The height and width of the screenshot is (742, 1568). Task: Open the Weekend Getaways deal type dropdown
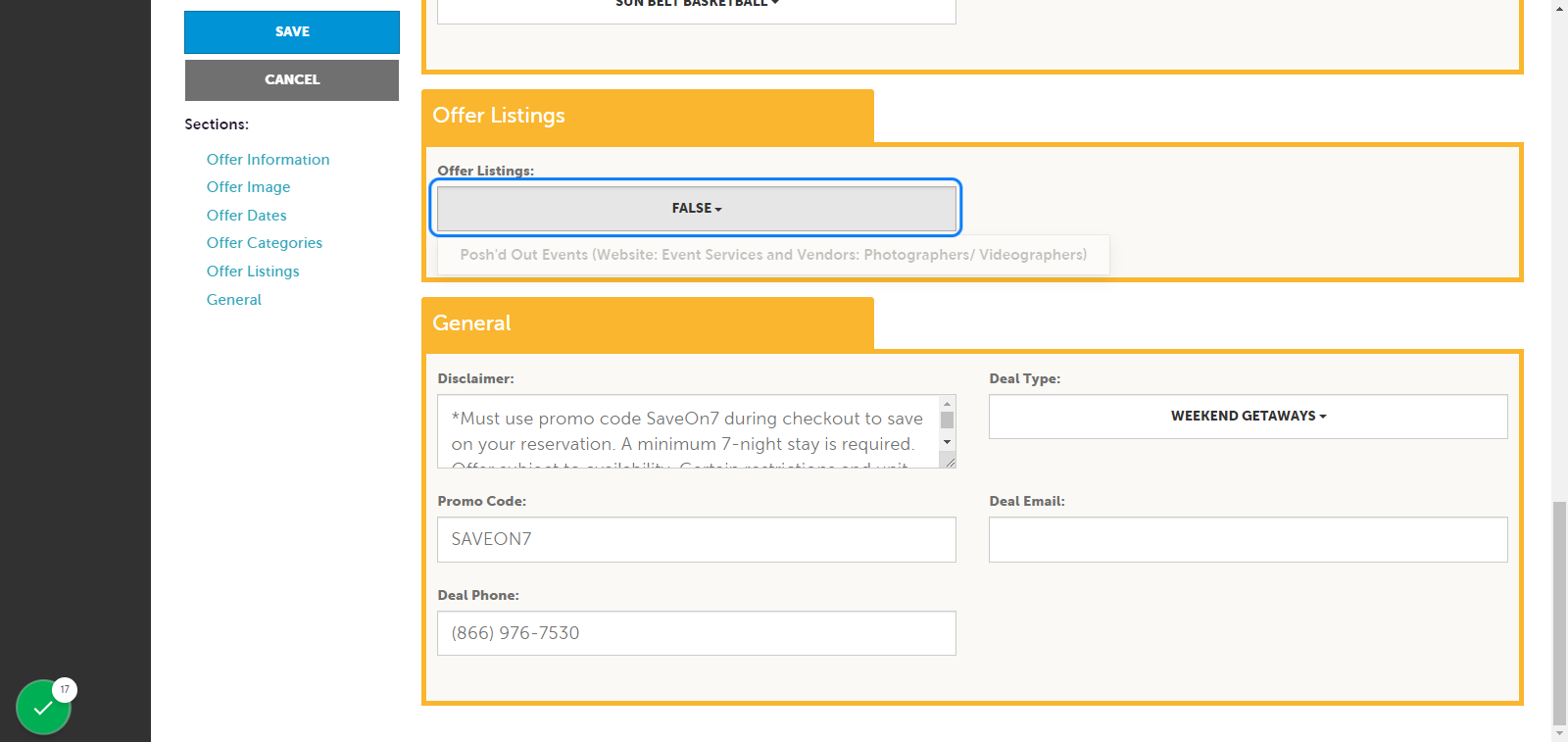click(x=1249, y=417)
